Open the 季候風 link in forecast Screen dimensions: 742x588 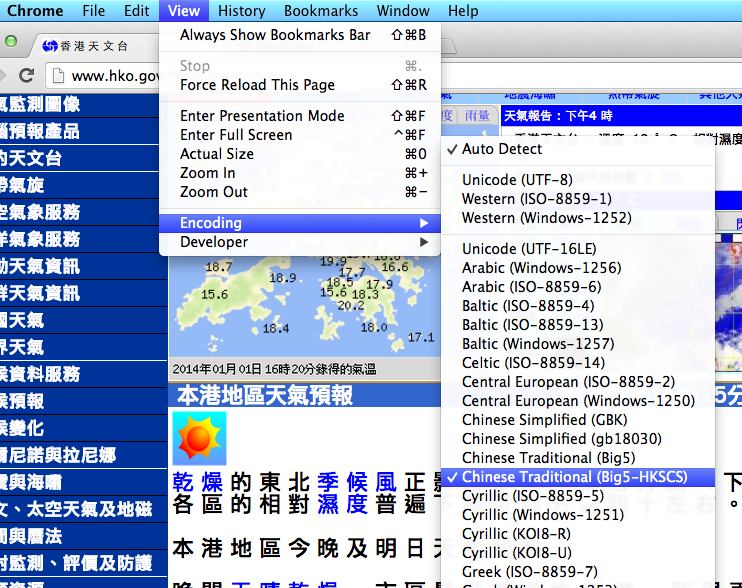pos(357,483)
